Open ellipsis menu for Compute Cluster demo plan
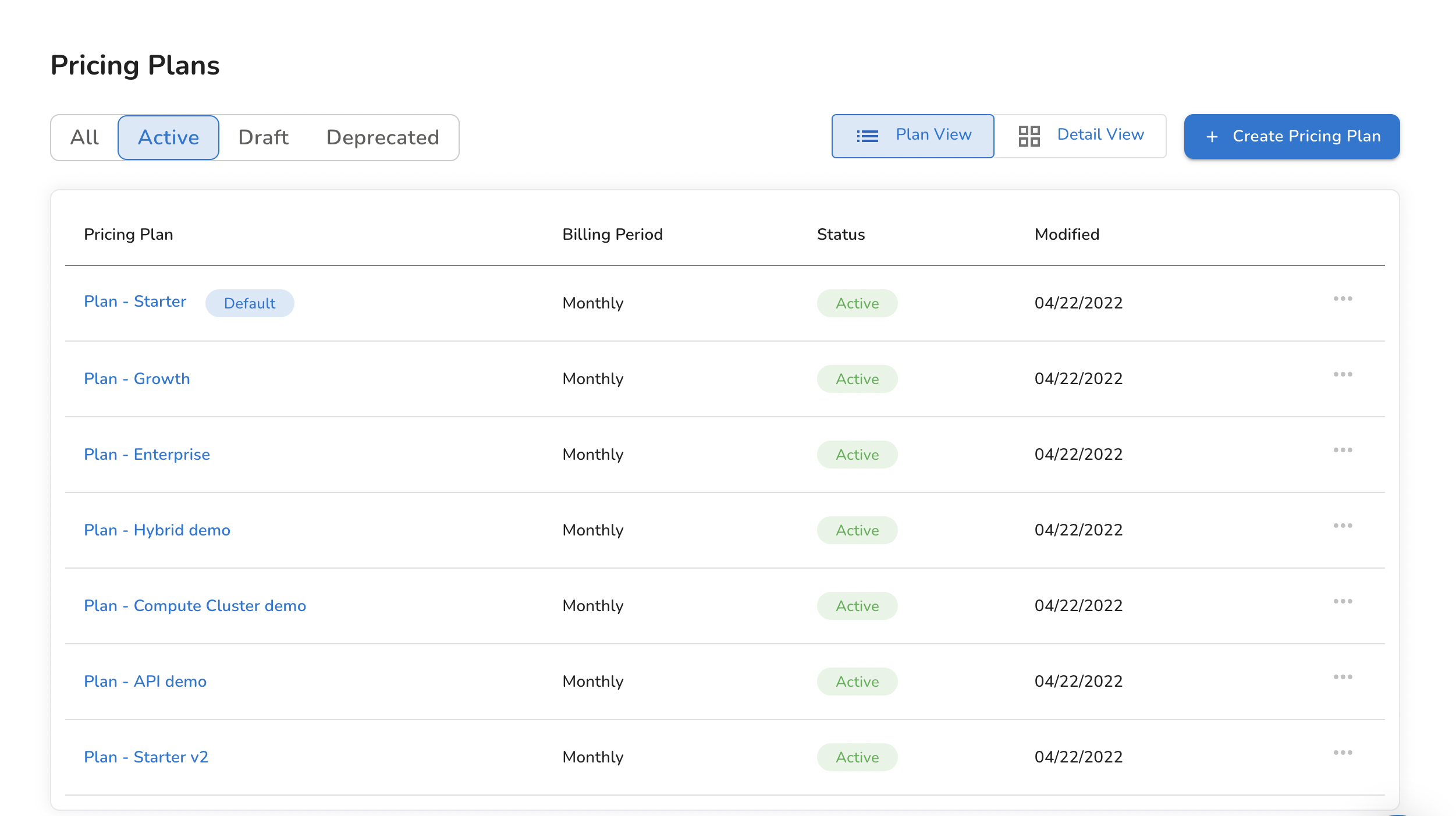The image size is (1456, 816). click(1343, 602)
